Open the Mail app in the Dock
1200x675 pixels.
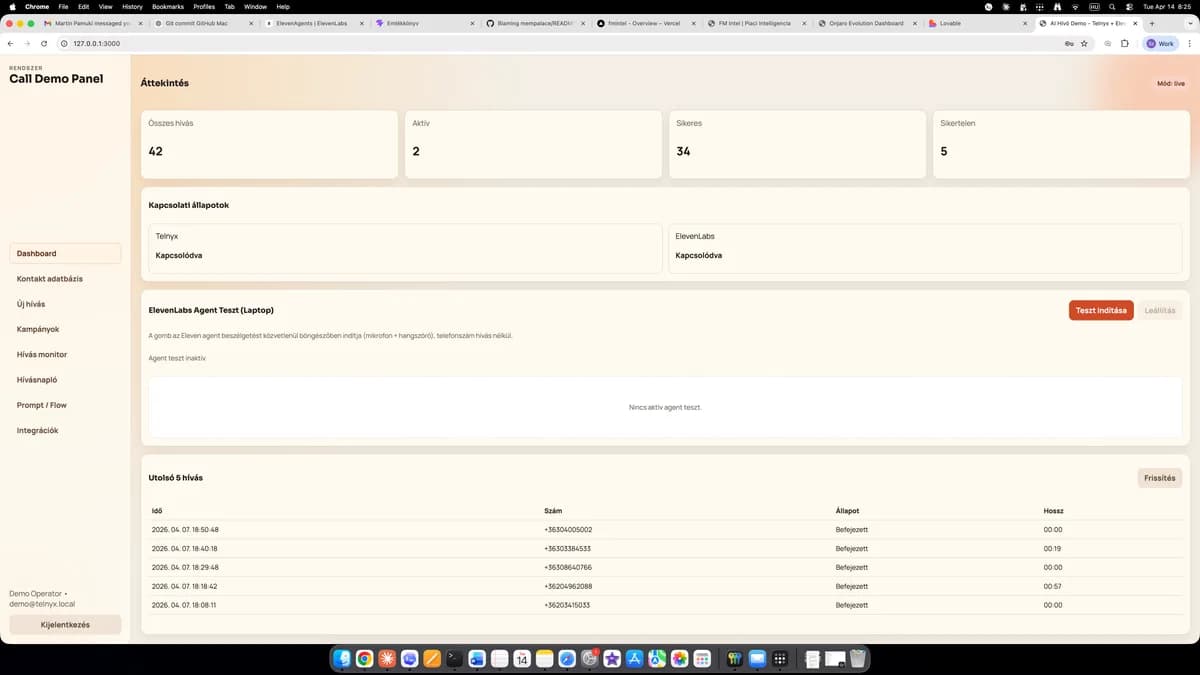pyautogui.click(x=757, y=658)
